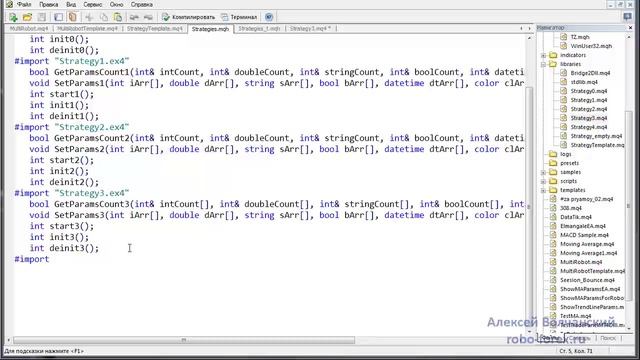
Task: Click the logs folder icon
Action: coord(553,154)
